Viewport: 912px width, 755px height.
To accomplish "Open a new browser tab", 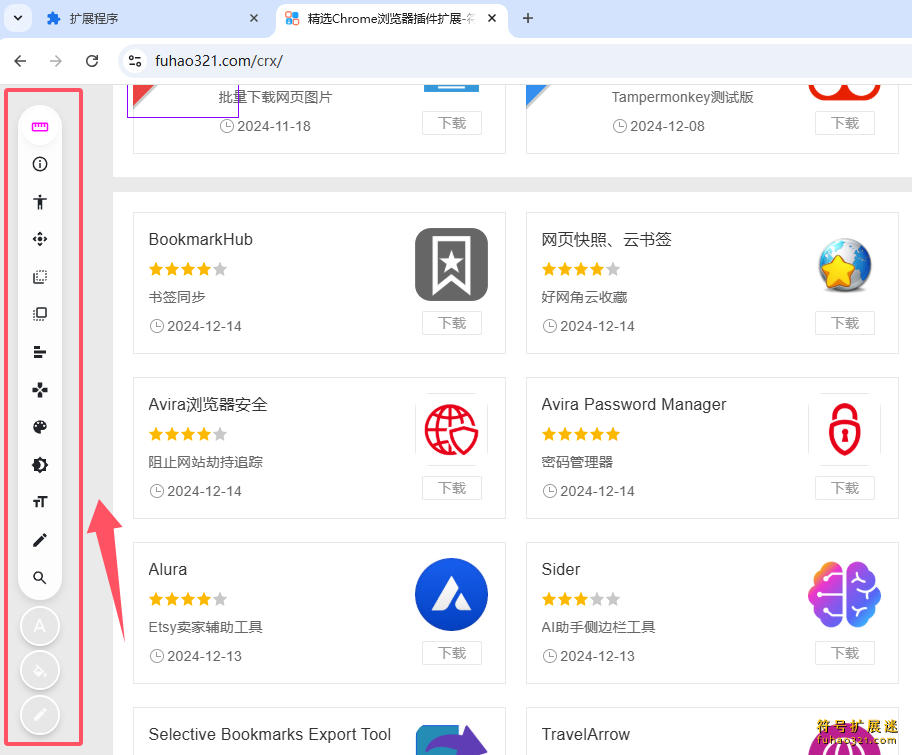I will [528, 19].
